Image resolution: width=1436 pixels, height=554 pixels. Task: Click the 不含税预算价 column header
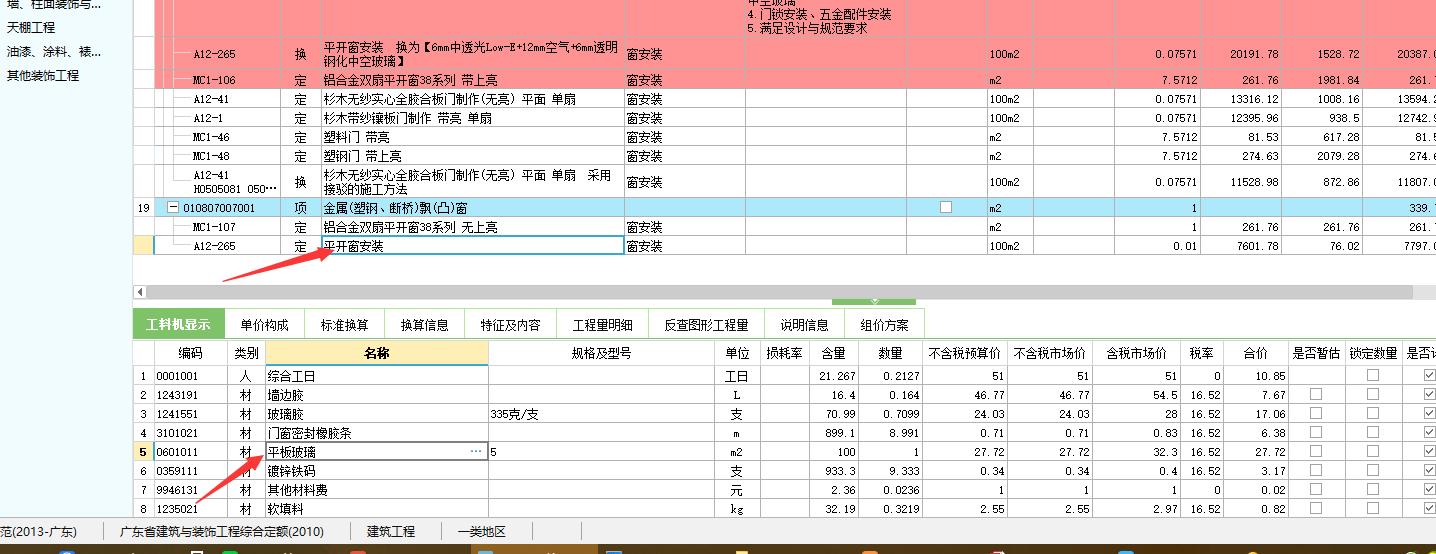coord(965,354)
